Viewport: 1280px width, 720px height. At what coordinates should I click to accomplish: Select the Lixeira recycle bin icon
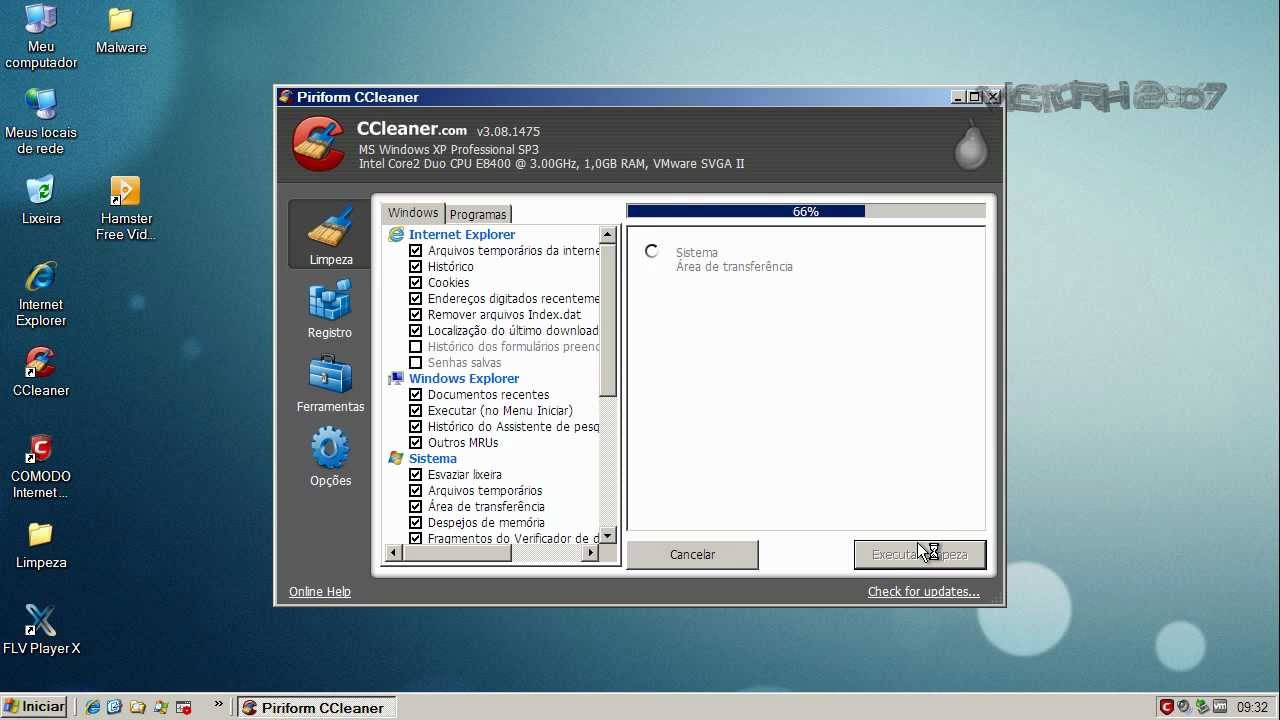pos(41,200)
